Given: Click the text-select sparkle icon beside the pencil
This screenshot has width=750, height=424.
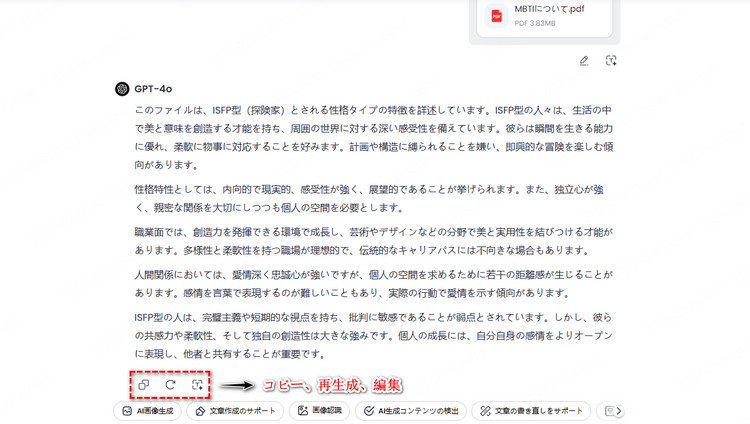Looking at the screenshot, I should pos(611,61).
